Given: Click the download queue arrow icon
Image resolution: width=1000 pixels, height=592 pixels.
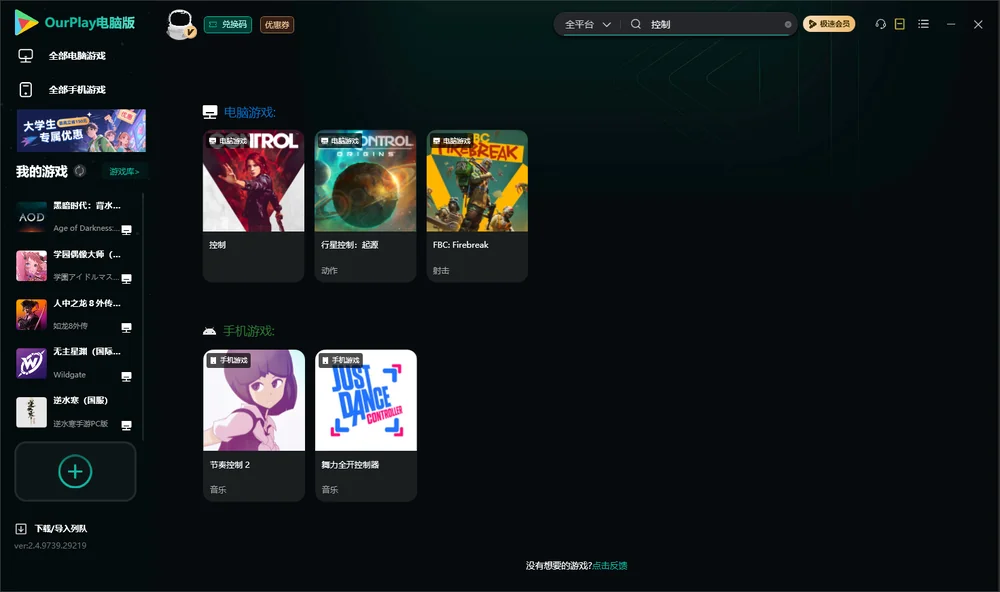Looking at the screenshot, I should coord(21,529).
